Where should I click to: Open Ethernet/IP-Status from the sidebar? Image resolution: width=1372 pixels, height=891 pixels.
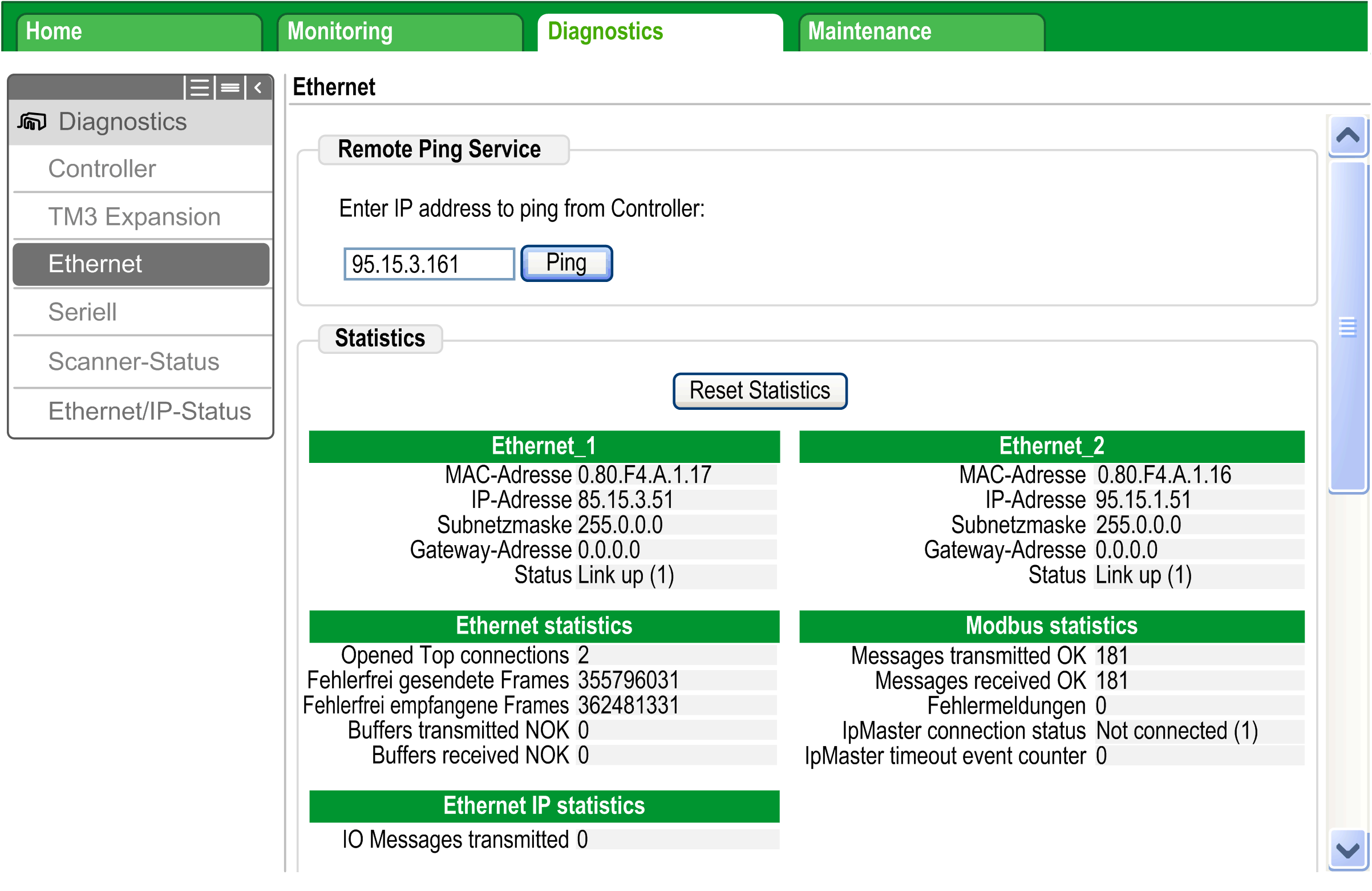pyautogui.click(x=149, y=411)
